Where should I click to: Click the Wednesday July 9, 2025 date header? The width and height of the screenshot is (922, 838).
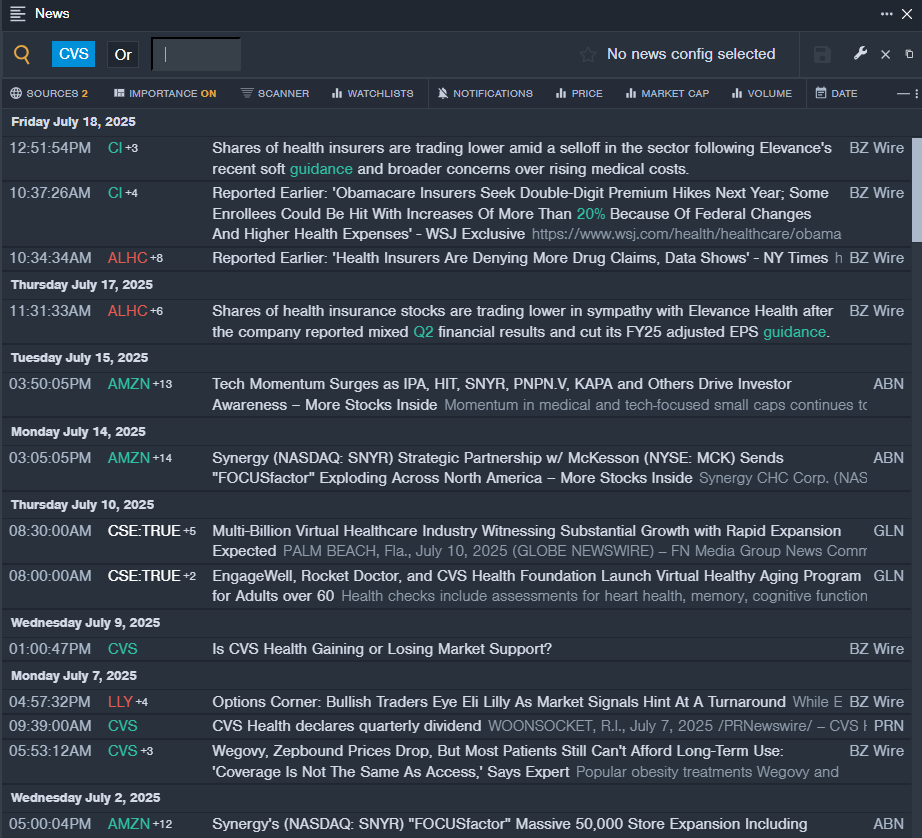[85, 623]
